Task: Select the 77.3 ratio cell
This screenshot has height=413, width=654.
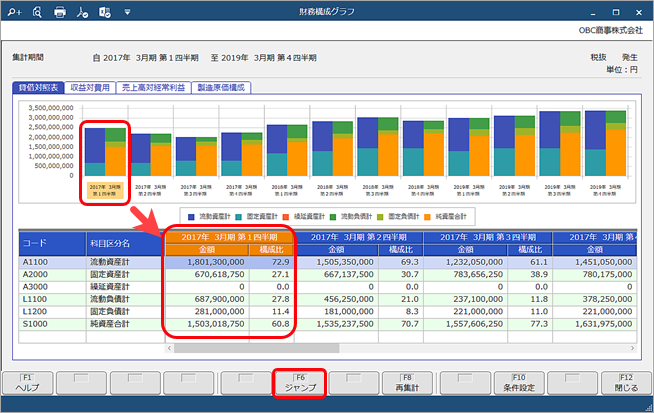Action: point(530,324)
